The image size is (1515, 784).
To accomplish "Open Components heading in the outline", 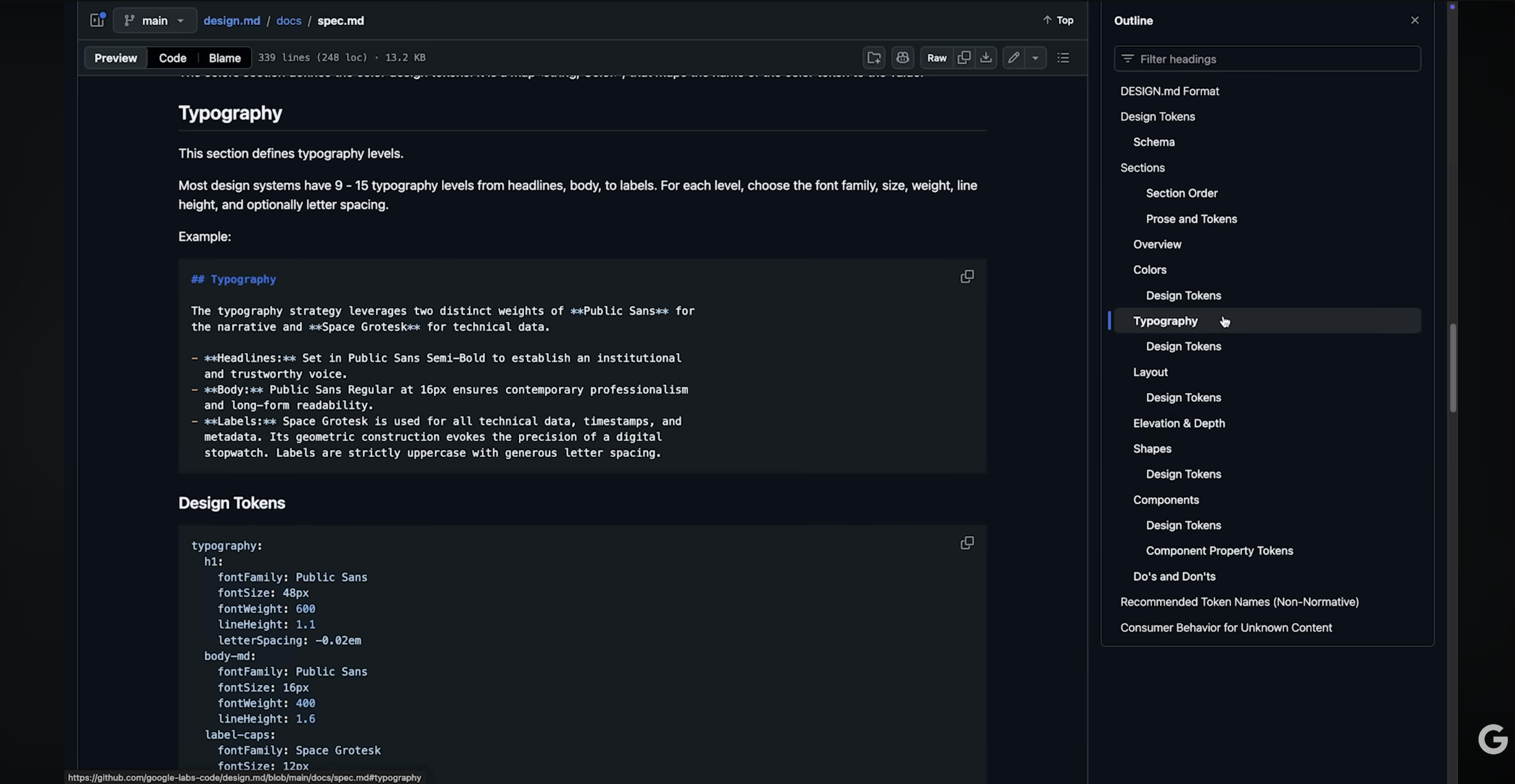I will 1166,500.
